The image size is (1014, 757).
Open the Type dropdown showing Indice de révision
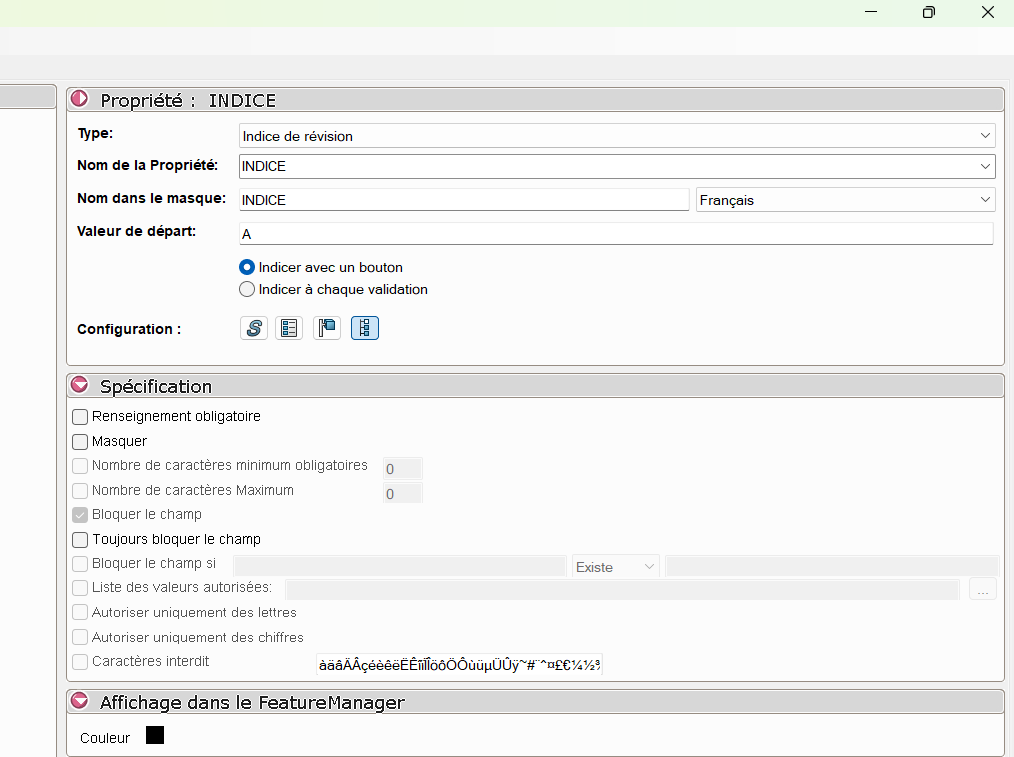tap(617, 136)
